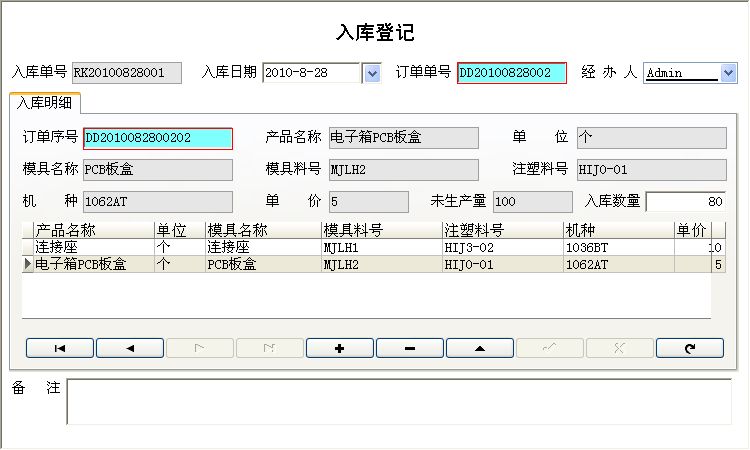Click the 订单单号 field DD20100828002

pyautogui.click(x=512, y=73)
